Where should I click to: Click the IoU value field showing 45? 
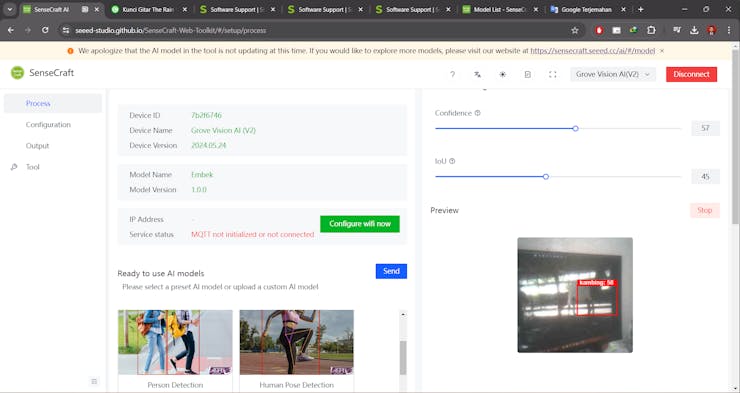click(705, 176)
